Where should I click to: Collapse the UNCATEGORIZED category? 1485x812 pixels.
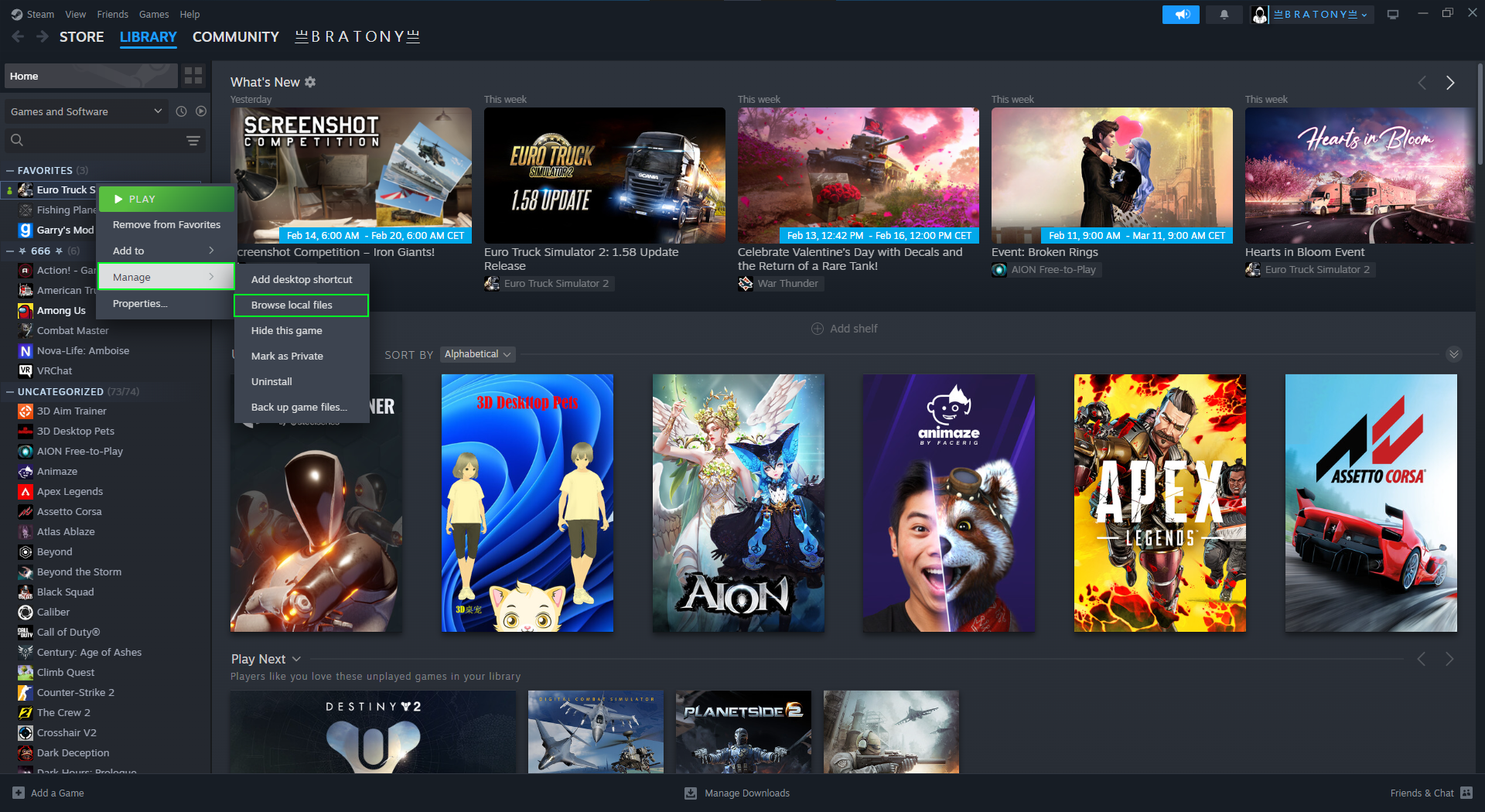click(x=10, y=391)
